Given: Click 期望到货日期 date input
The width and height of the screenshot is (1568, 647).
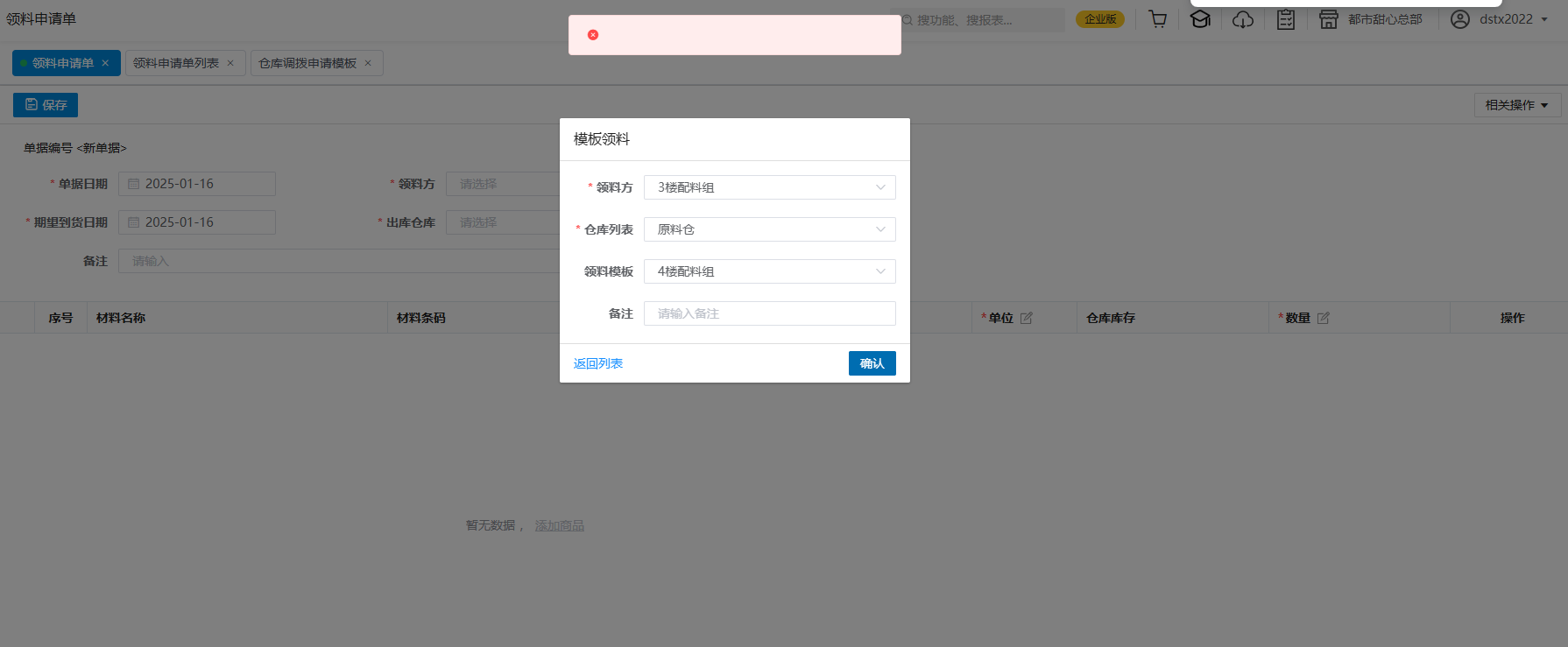Looking at the screenshot, I should [x=197, y=222].
